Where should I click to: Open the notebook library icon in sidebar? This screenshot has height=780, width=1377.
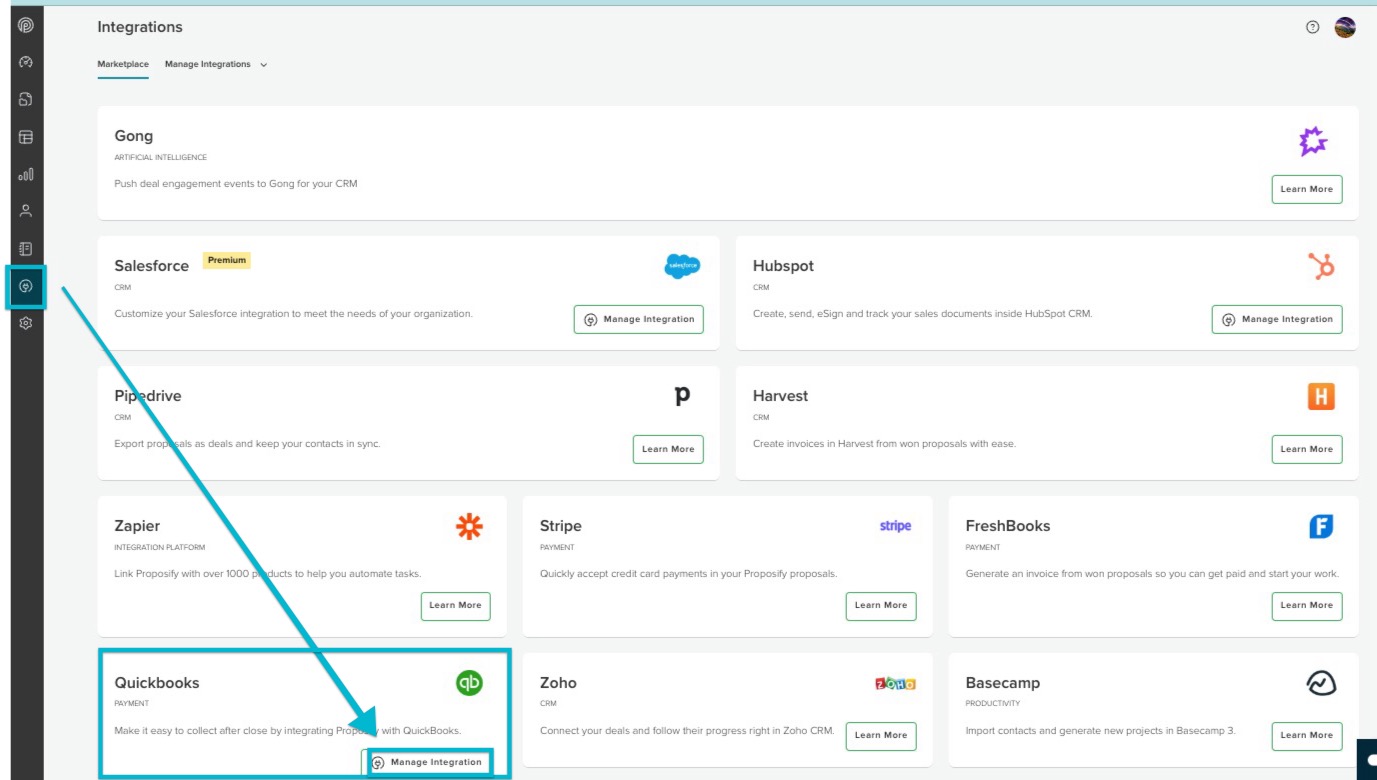pyautogui.click(x=26, y=248)
